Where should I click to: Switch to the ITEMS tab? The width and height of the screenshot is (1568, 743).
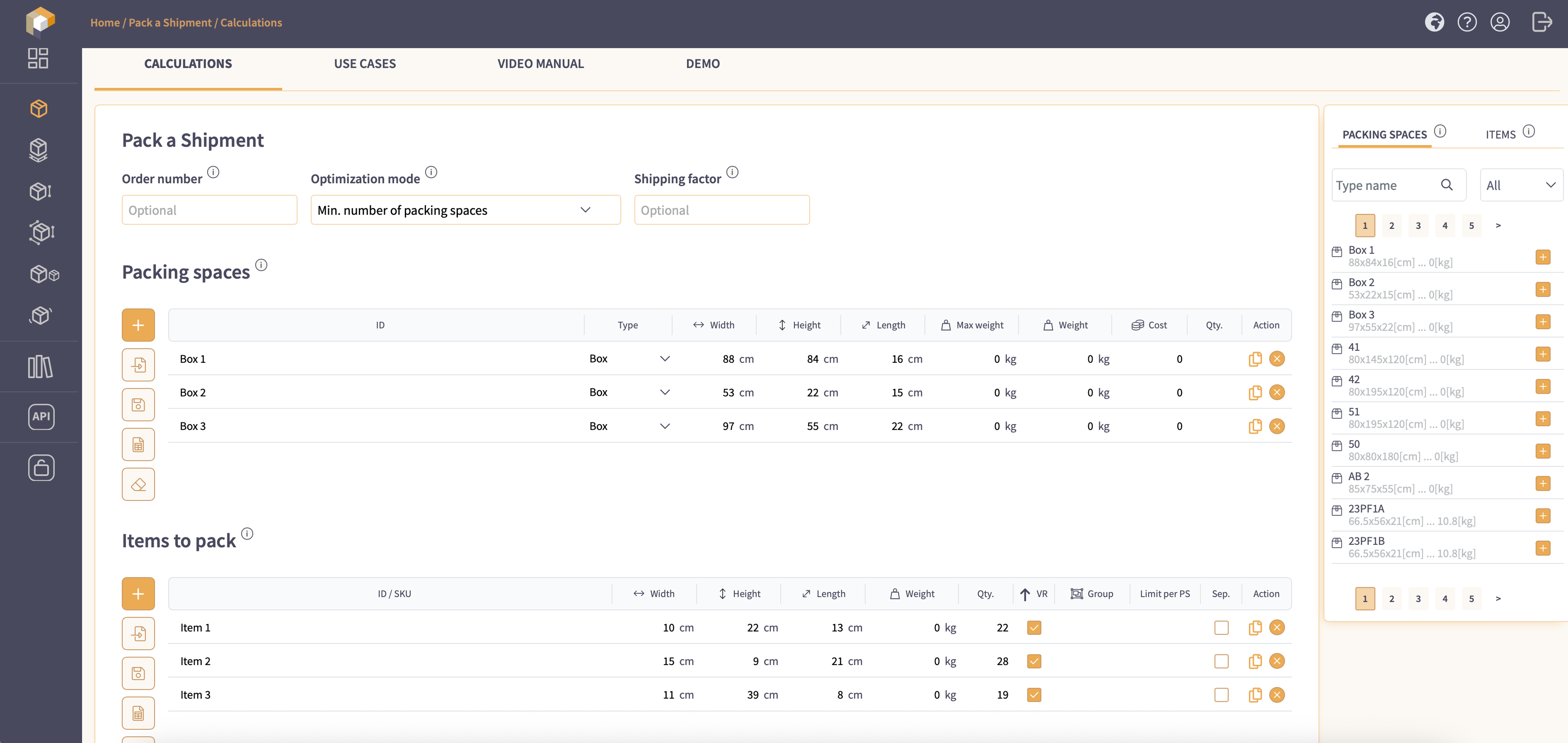1500,135
